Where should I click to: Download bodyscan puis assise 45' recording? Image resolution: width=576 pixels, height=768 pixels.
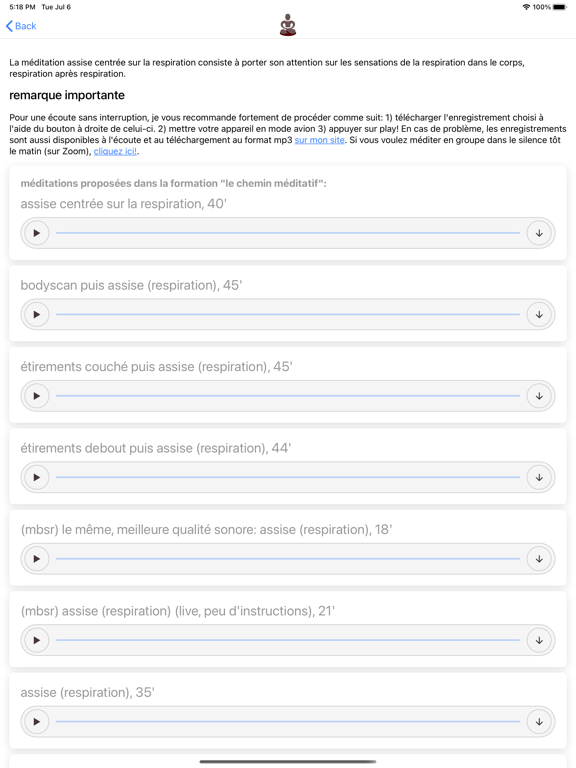(x=539, y=314)
